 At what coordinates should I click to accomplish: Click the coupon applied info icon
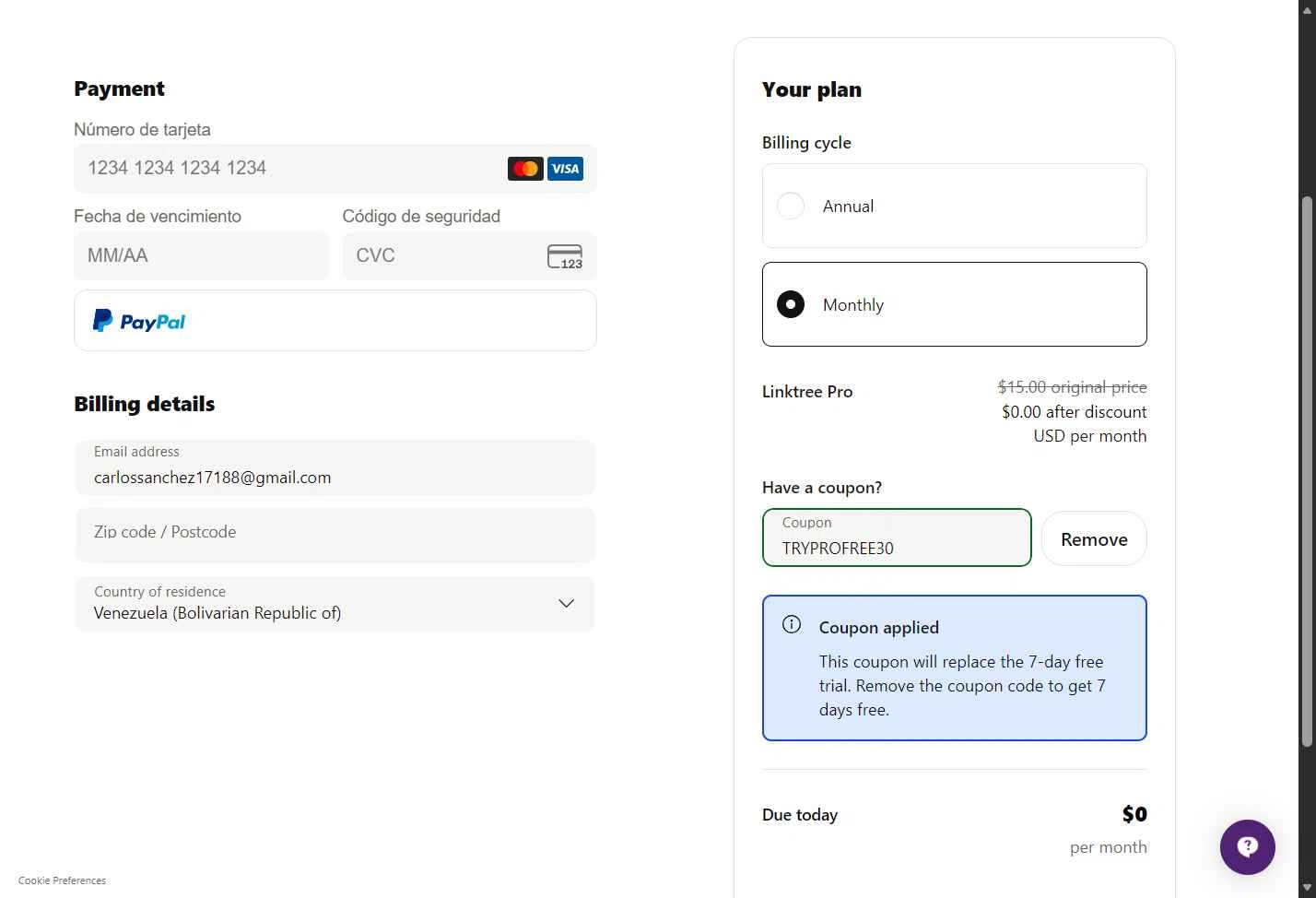point(792,625)
